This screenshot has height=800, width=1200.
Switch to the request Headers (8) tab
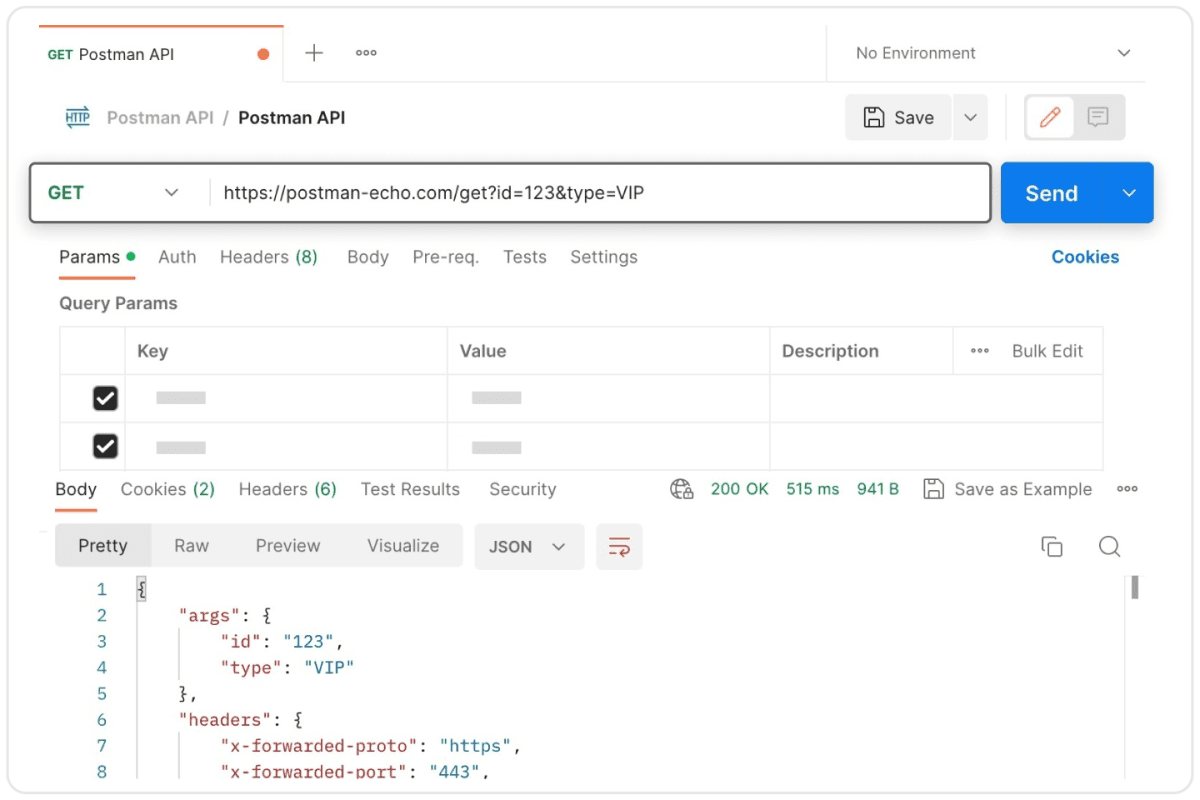click(268, 257)
